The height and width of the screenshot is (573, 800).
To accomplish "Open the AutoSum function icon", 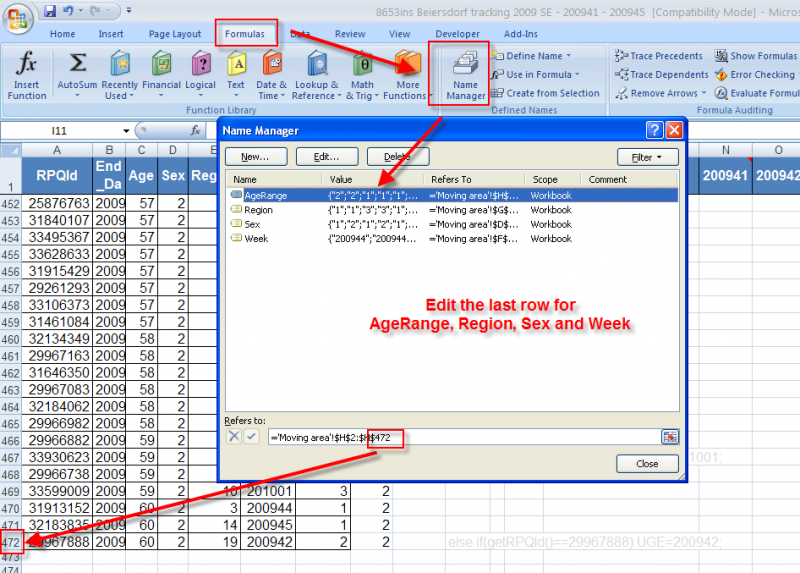I will coord(77,66).
